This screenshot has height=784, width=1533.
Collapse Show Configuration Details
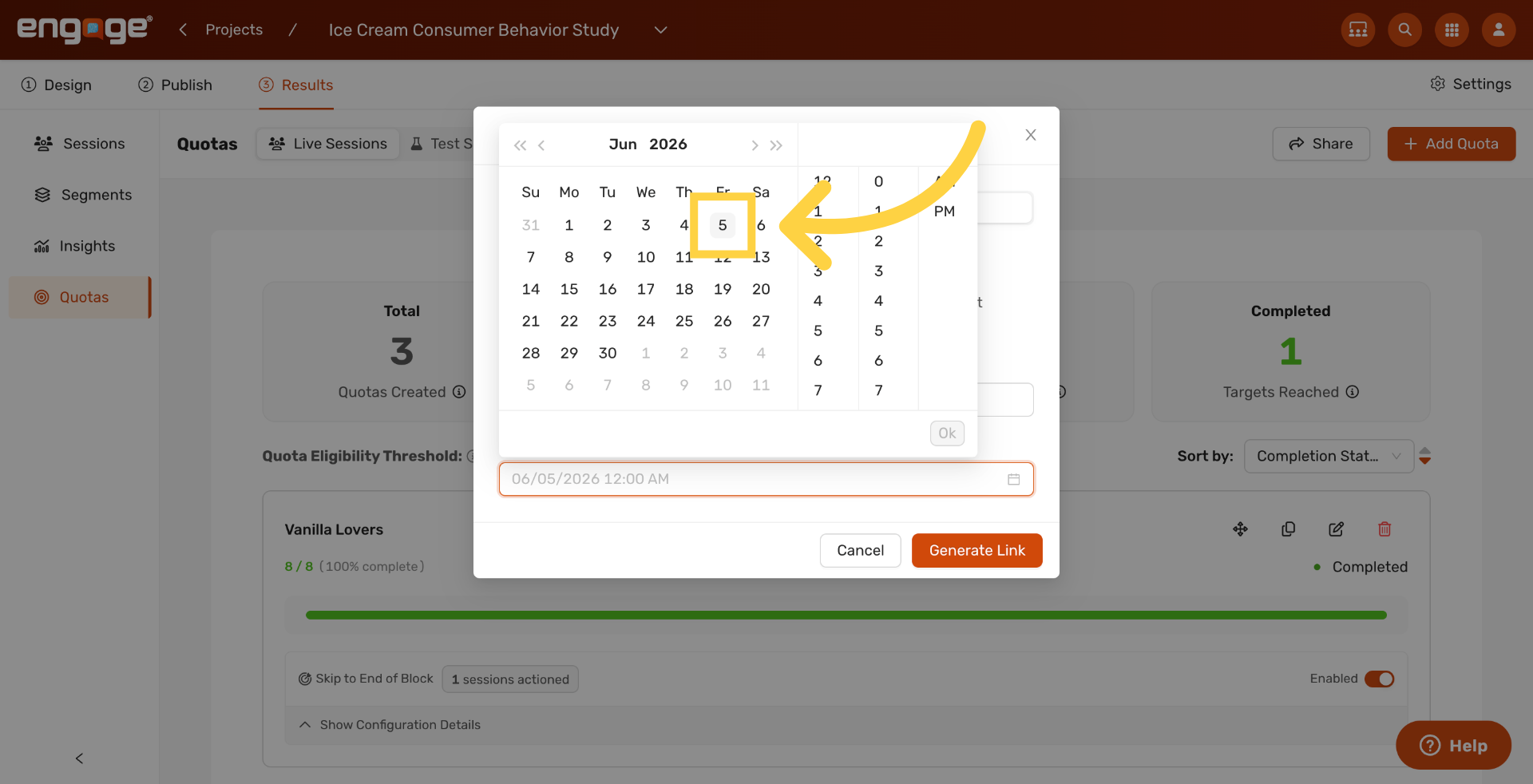tap(390, 725)
